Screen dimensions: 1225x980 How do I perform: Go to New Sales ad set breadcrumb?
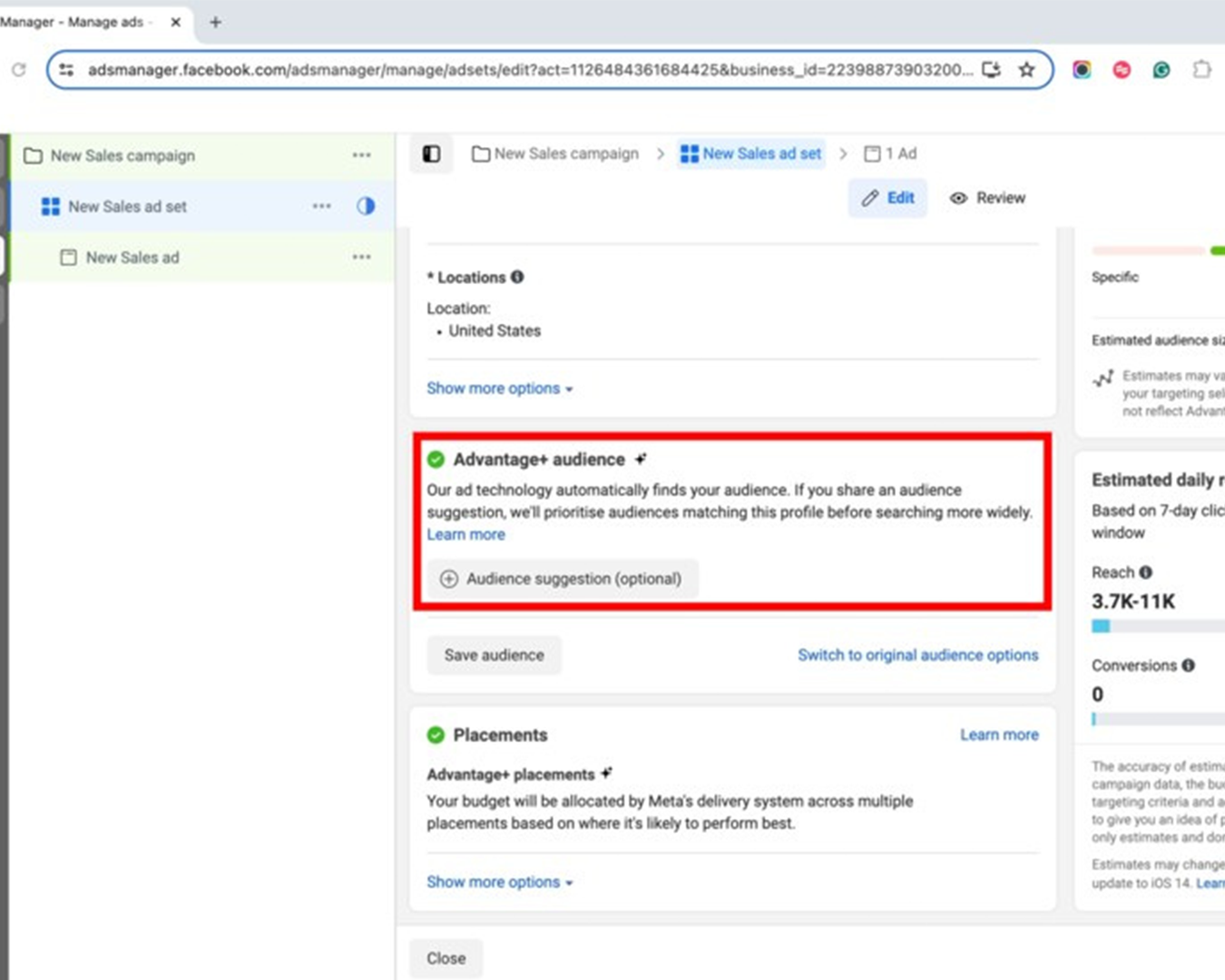[751, 153]
